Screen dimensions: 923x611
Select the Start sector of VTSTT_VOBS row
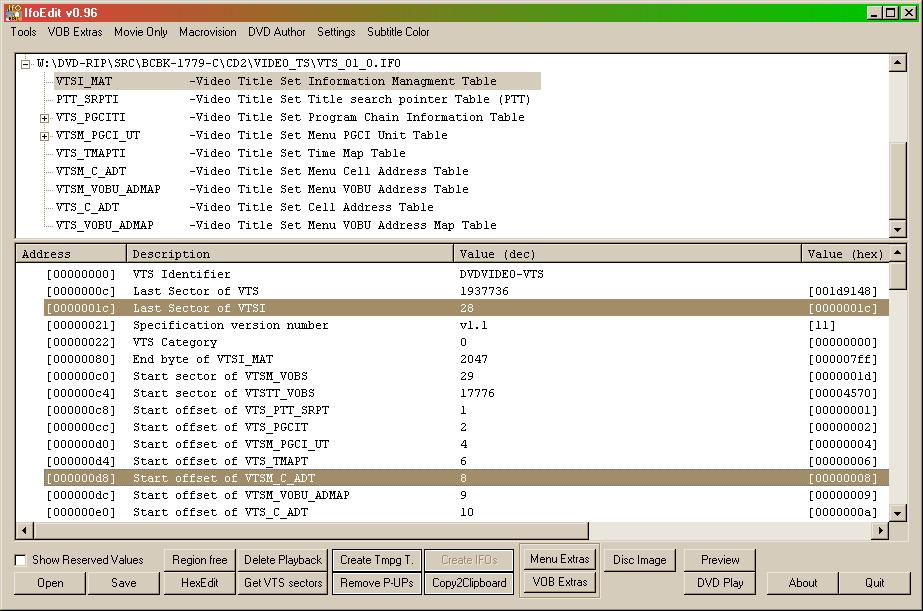(466, 393)
